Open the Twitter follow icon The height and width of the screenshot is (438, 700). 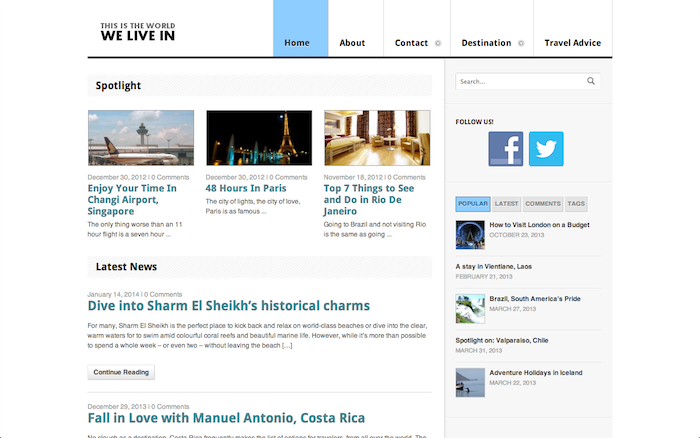546,149
